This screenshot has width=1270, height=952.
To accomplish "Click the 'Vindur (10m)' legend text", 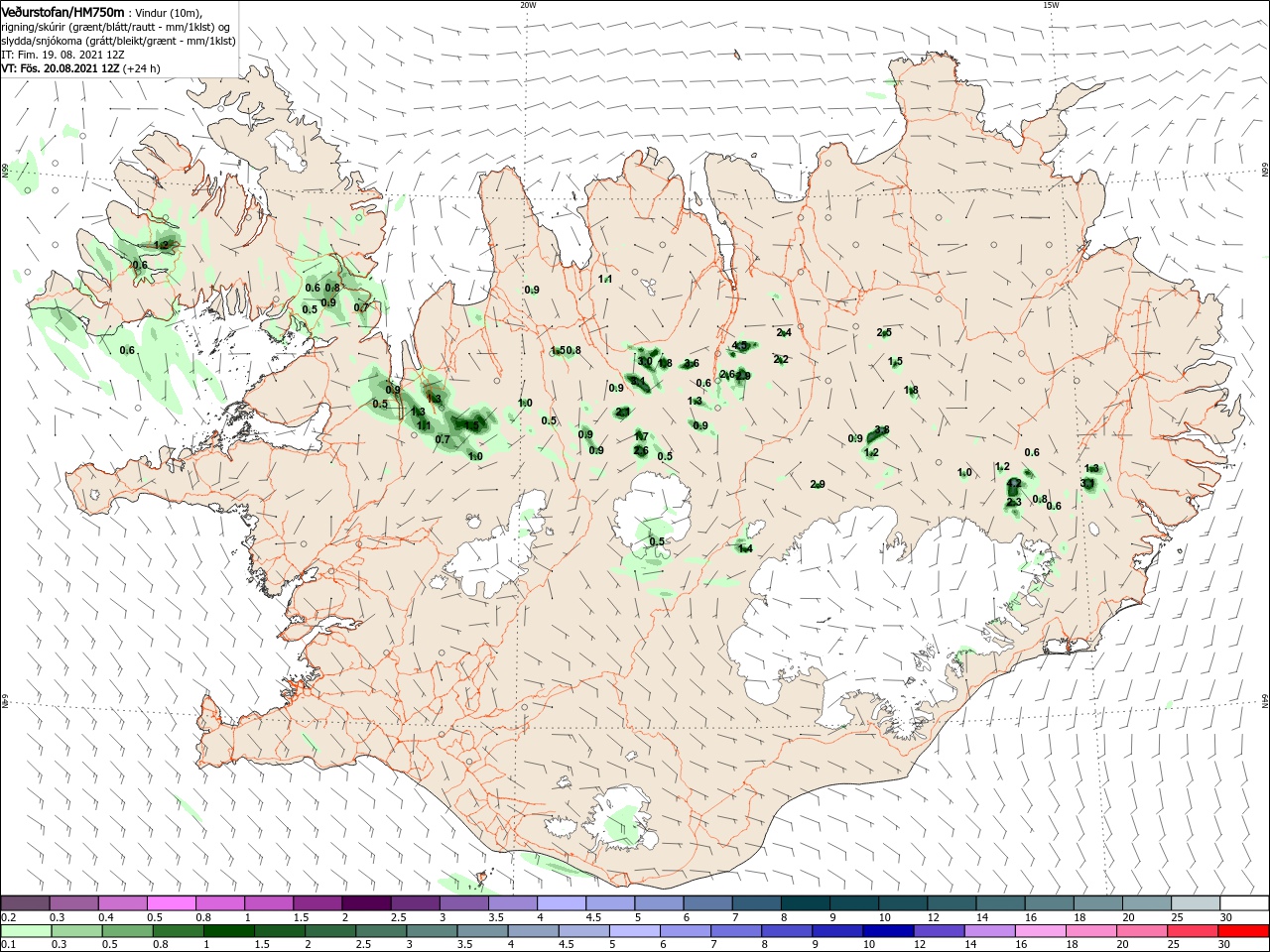I will [x=169, y=12].
